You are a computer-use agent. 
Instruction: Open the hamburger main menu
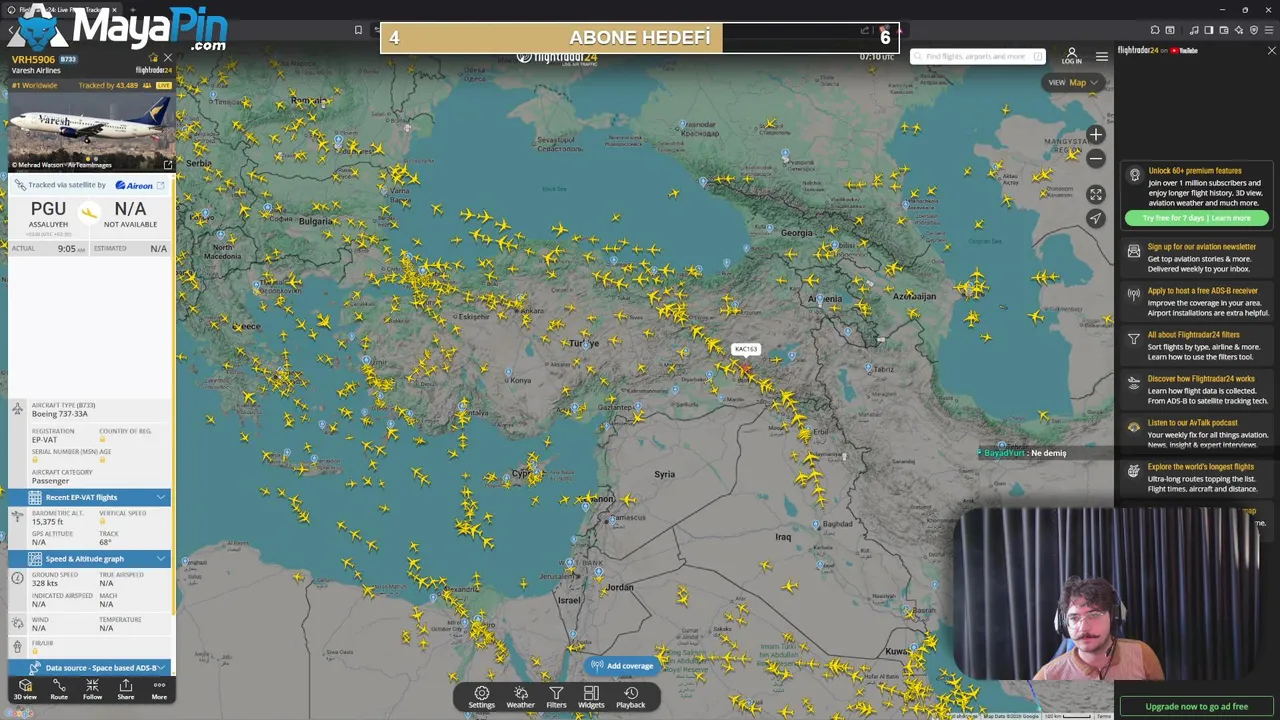point(1102,56)
